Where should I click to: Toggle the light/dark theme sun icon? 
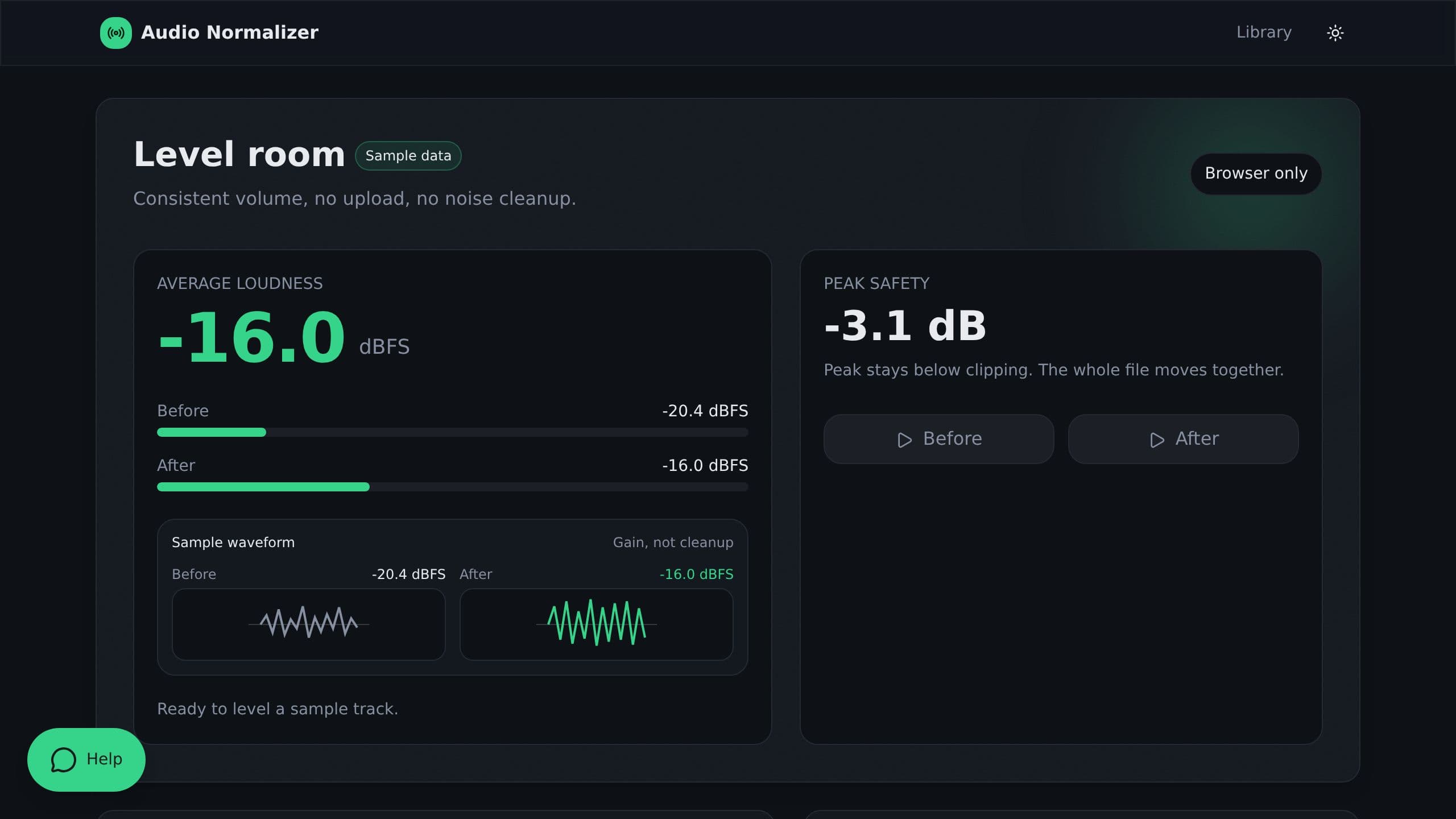coord(1335,32)
